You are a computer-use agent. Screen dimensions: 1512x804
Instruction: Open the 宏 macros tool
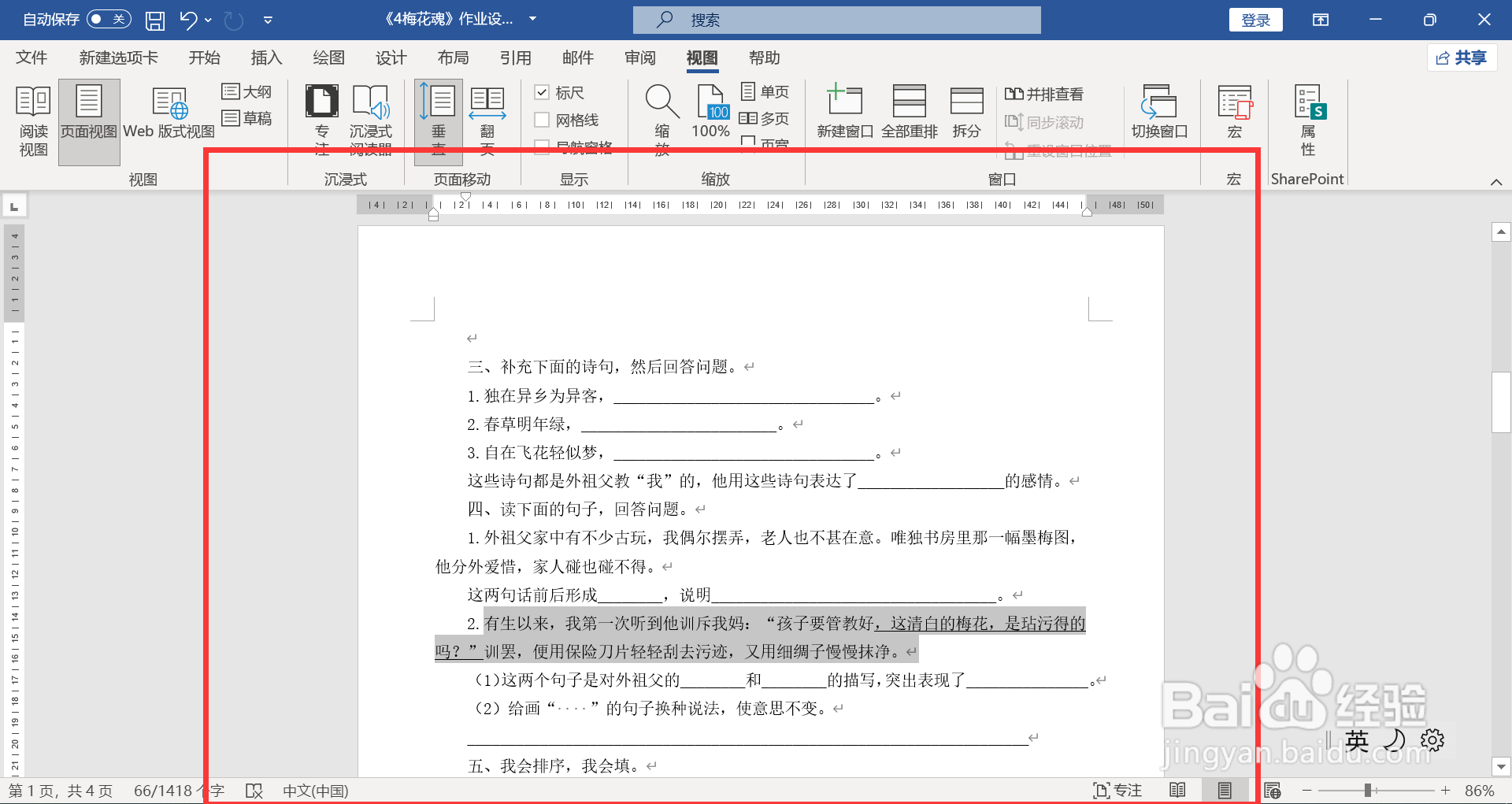pyautogui.click(x=1233, y=110)
